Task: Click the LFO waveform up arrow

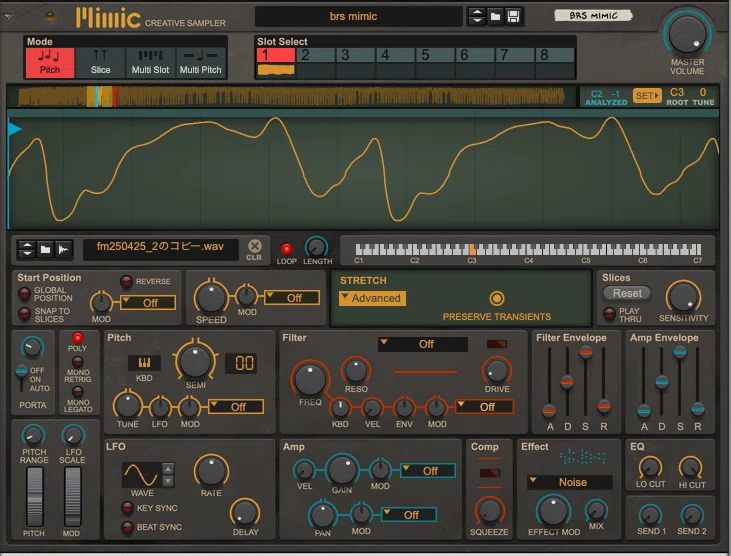Action: point(168,468)
